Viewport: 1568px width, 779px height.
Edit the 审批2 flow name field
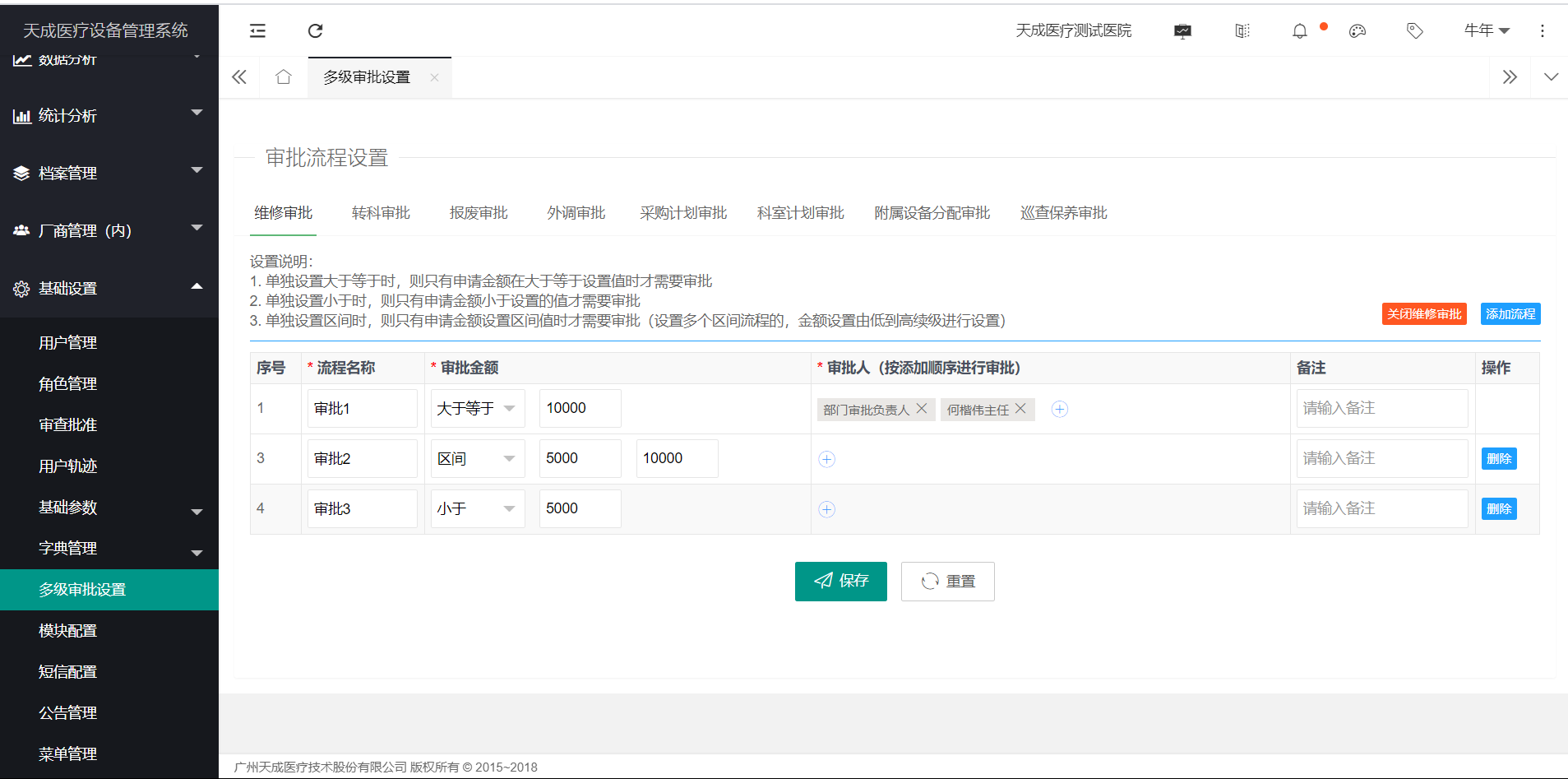(363, 459)
